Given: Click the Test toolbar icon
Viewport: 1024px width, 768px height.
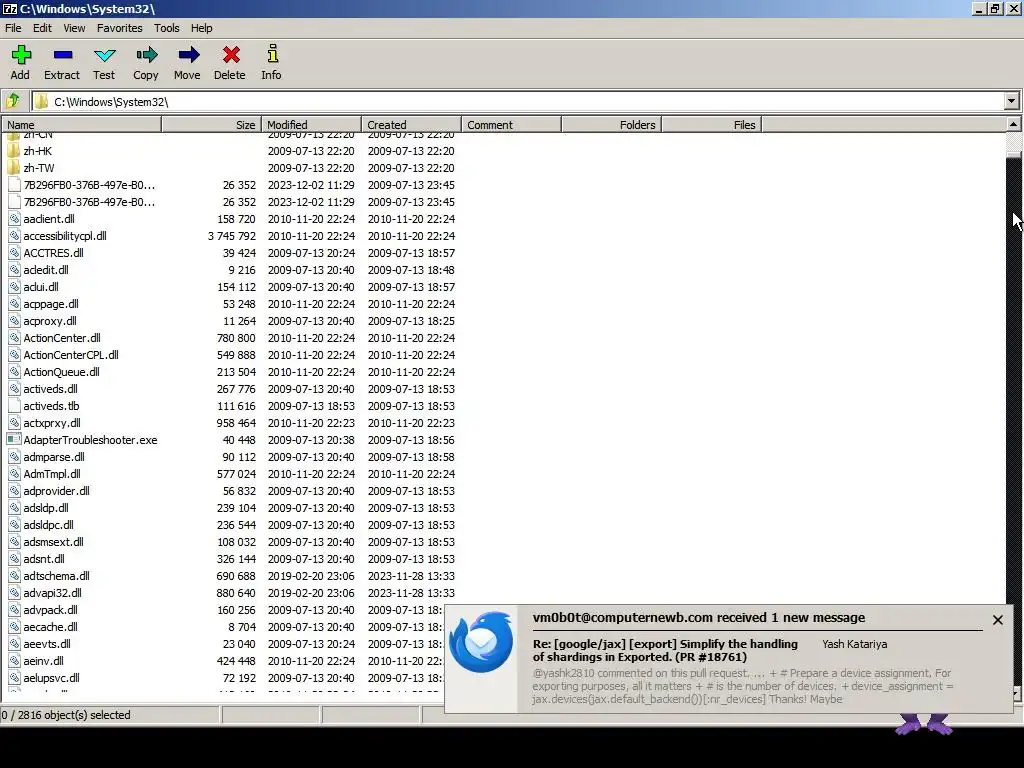Looking at the screenshot, I should pos(104,56).
